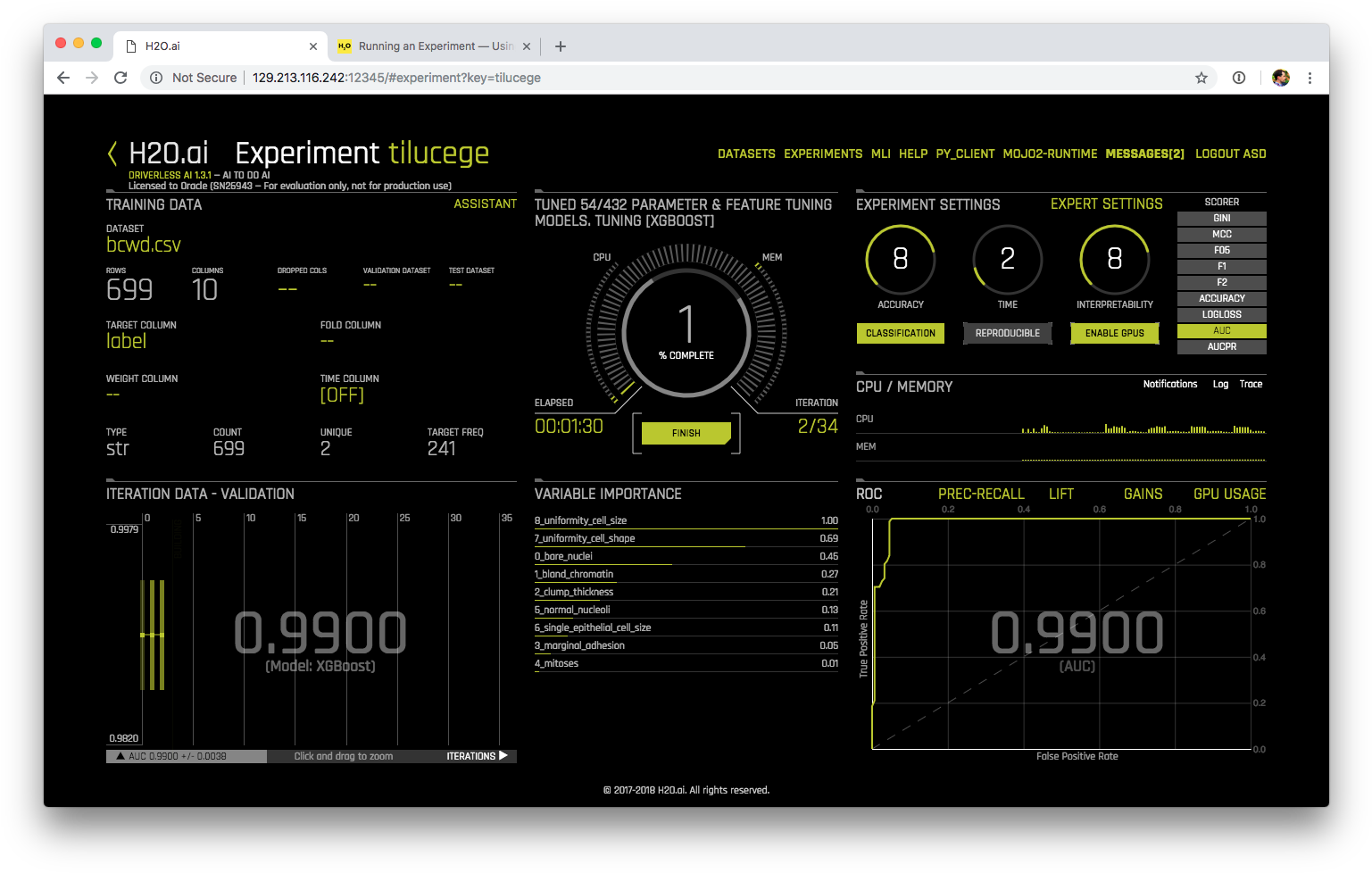Viewport: 1372px width, 873px height.
Task: Click the 1_bland_chromatin variable row
Action: 686,574
